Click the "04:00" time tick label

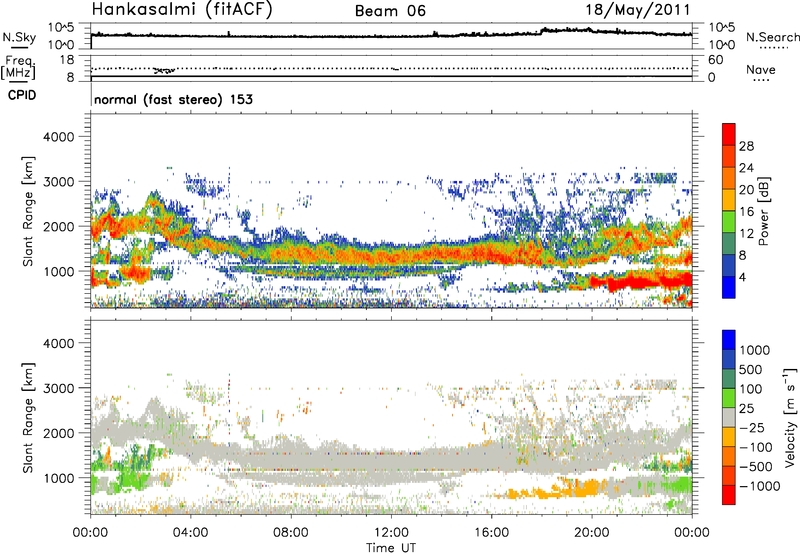click(x=190, y=533)
